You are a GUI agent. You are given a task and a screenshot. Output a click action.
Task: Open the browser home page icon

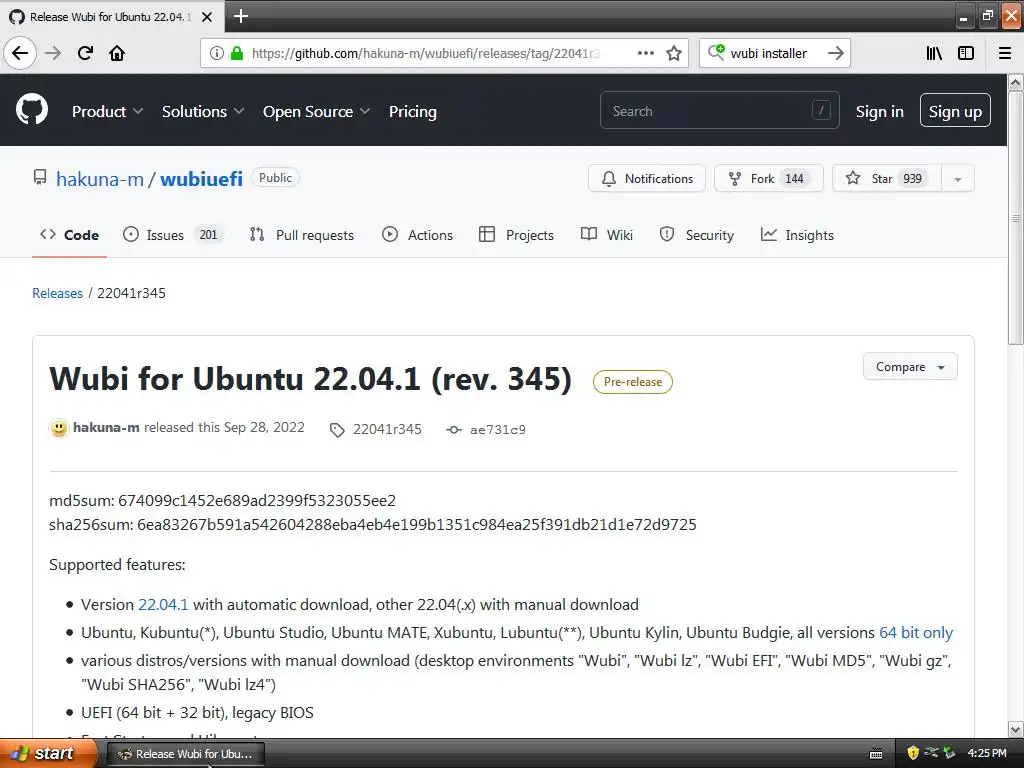tap(117, 53)
